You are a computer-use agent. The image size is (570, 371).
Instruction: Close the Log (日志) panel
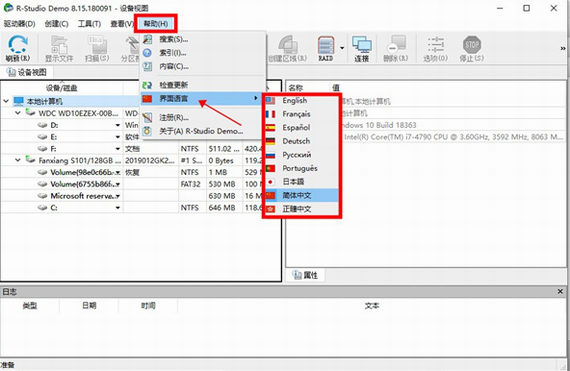coord(560,291)
